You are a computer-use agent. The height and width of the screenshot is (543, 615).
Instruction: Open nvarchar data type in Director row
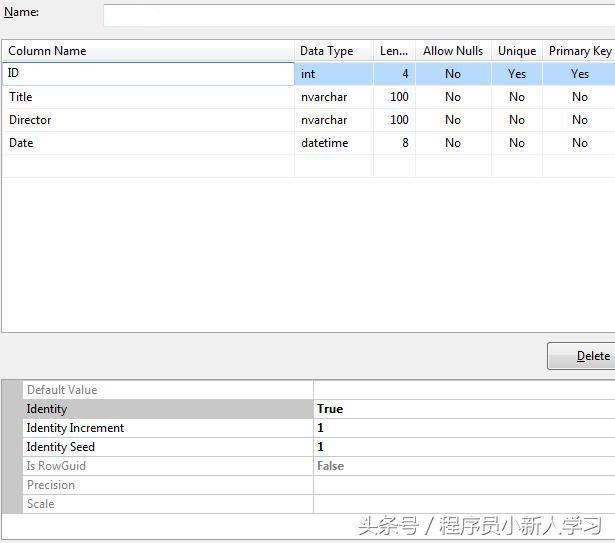(x=334, y=120)
